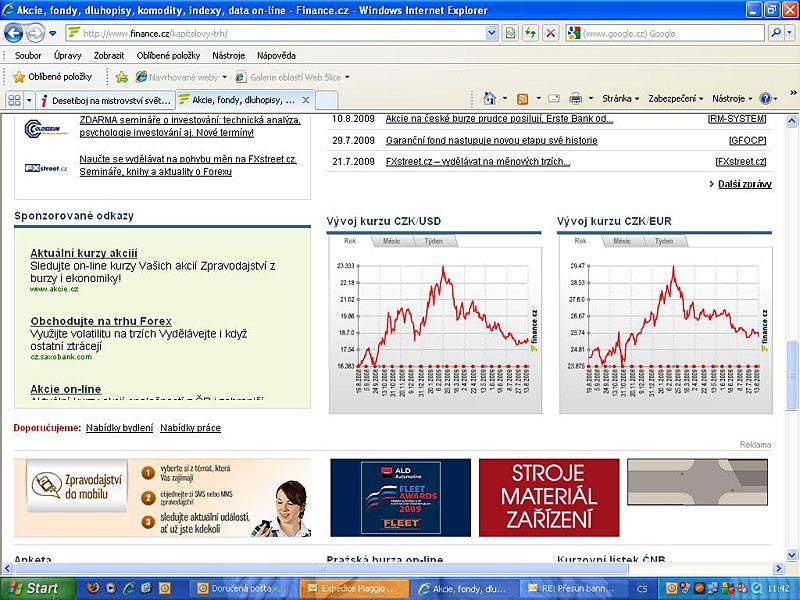This screenshot has height=600, width=800.
Task: Open the Oblíbené položky menu
Action: pyautogui.click(x=168, y=56)
